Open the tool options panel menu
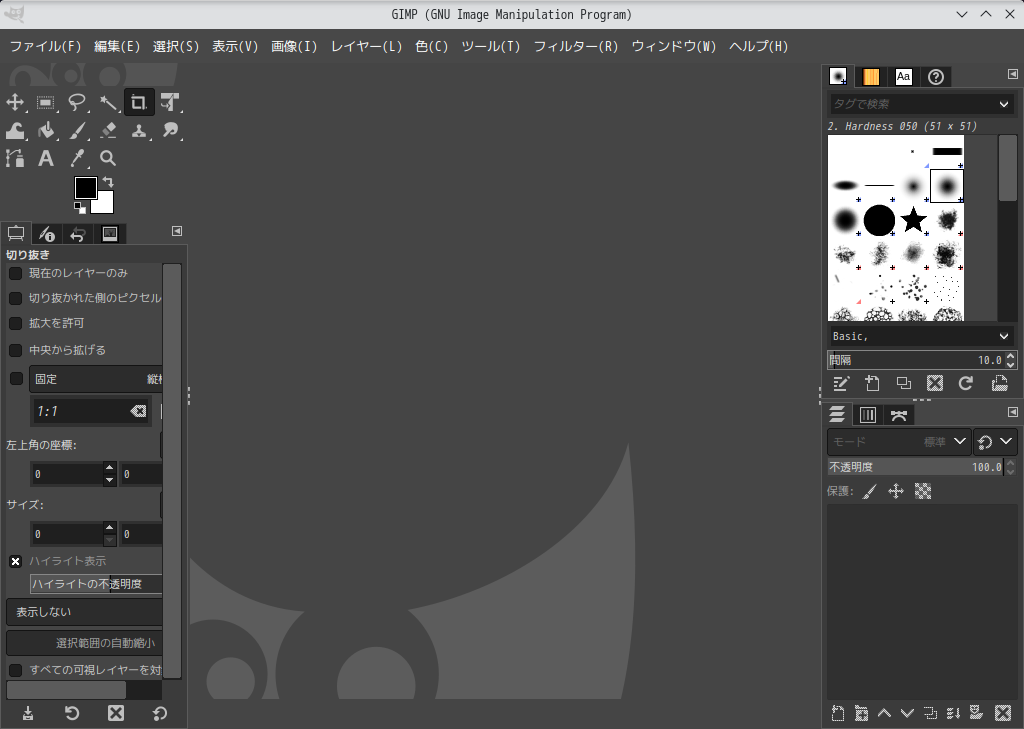 point(177,231)
